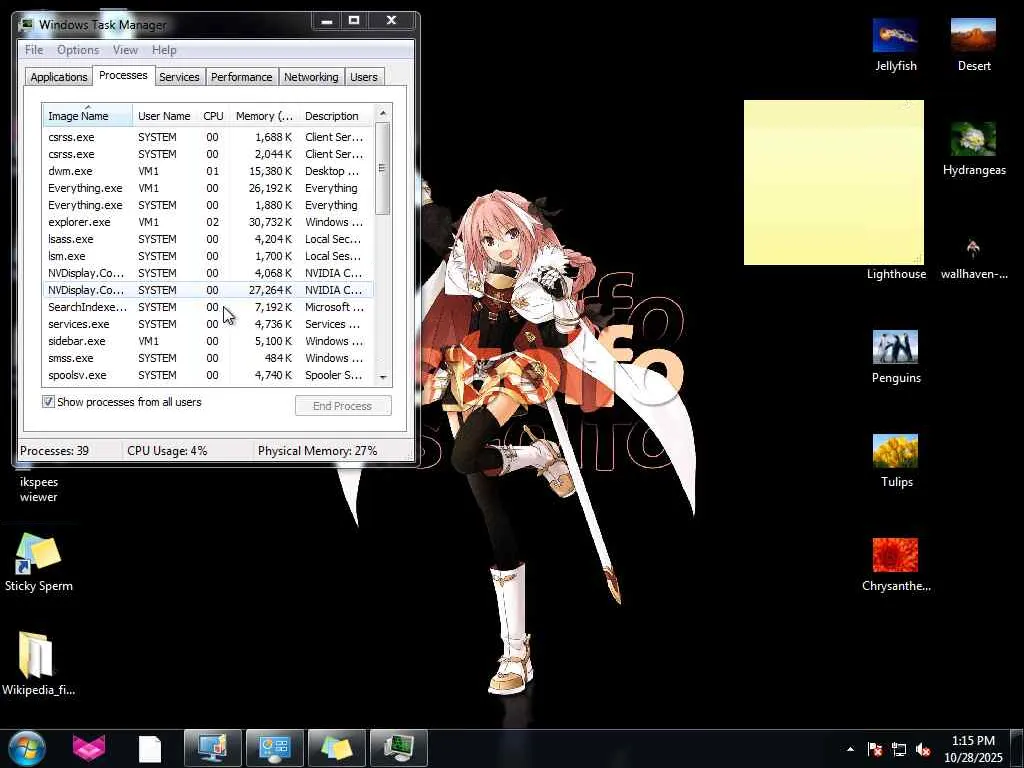Switch to Task Manager in the taskbar

398,748
